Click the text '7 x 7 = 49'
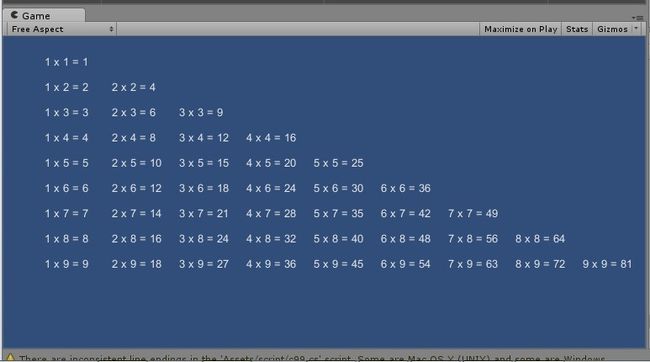 click(473, 214)
